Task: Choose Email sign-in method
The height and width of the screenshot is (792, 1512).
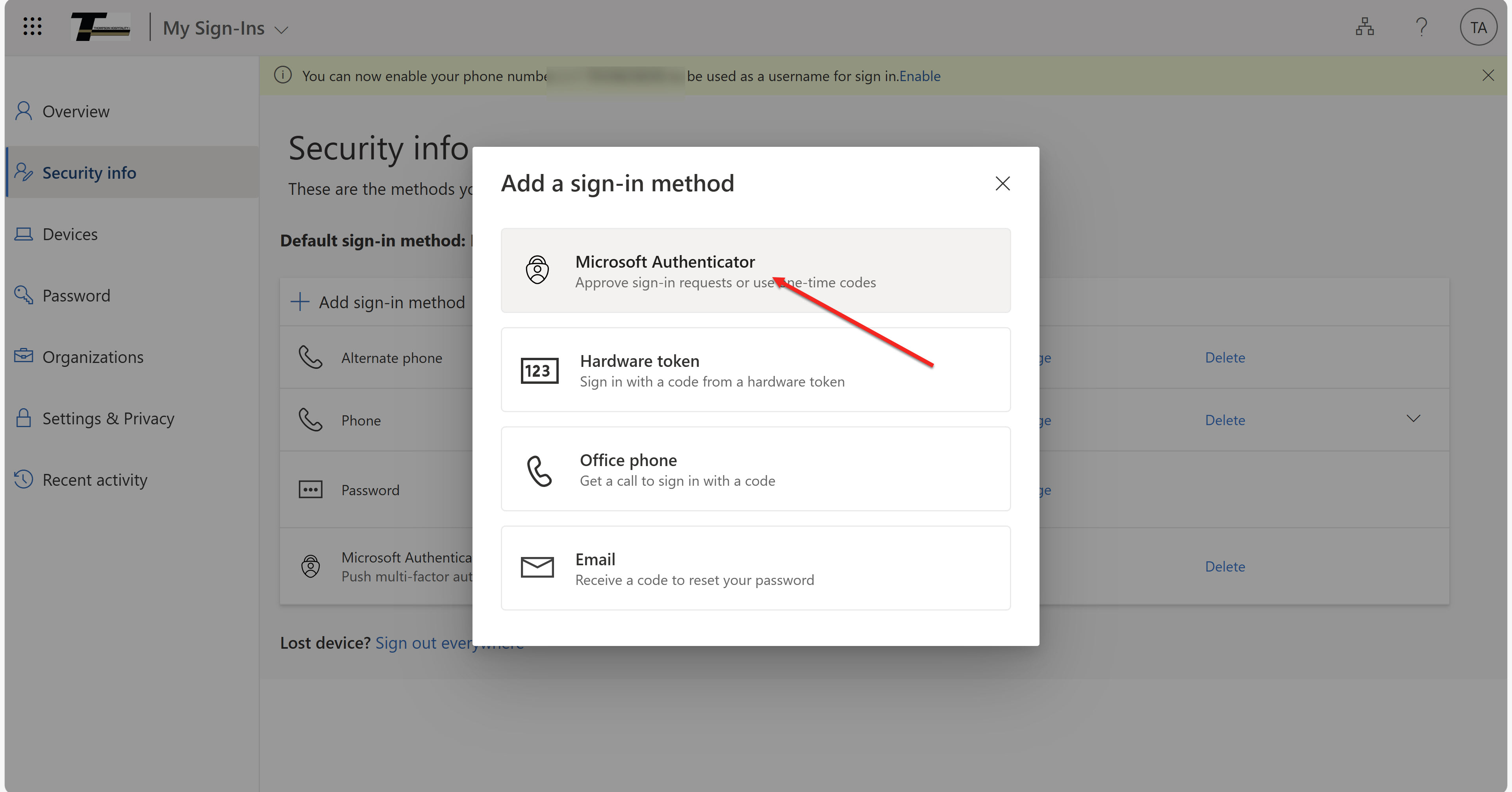Action: click(756, 568)
